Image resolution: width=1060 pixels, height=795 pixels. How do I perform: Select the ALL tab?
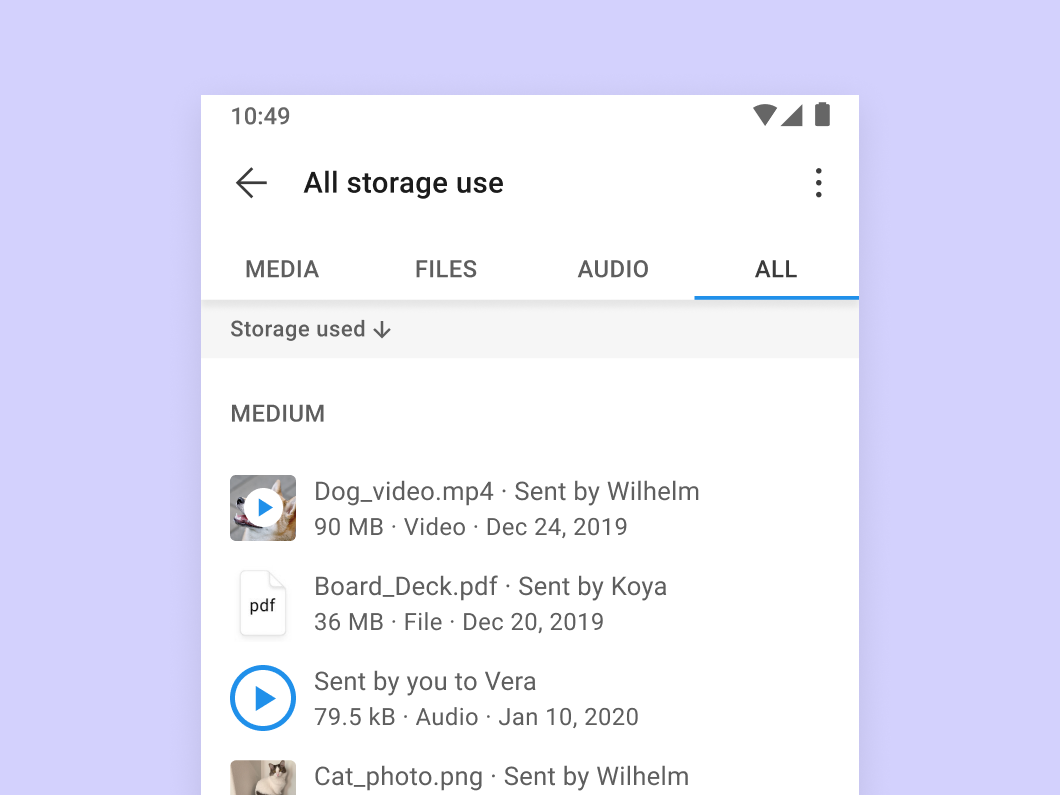click(x=776, y=269)
